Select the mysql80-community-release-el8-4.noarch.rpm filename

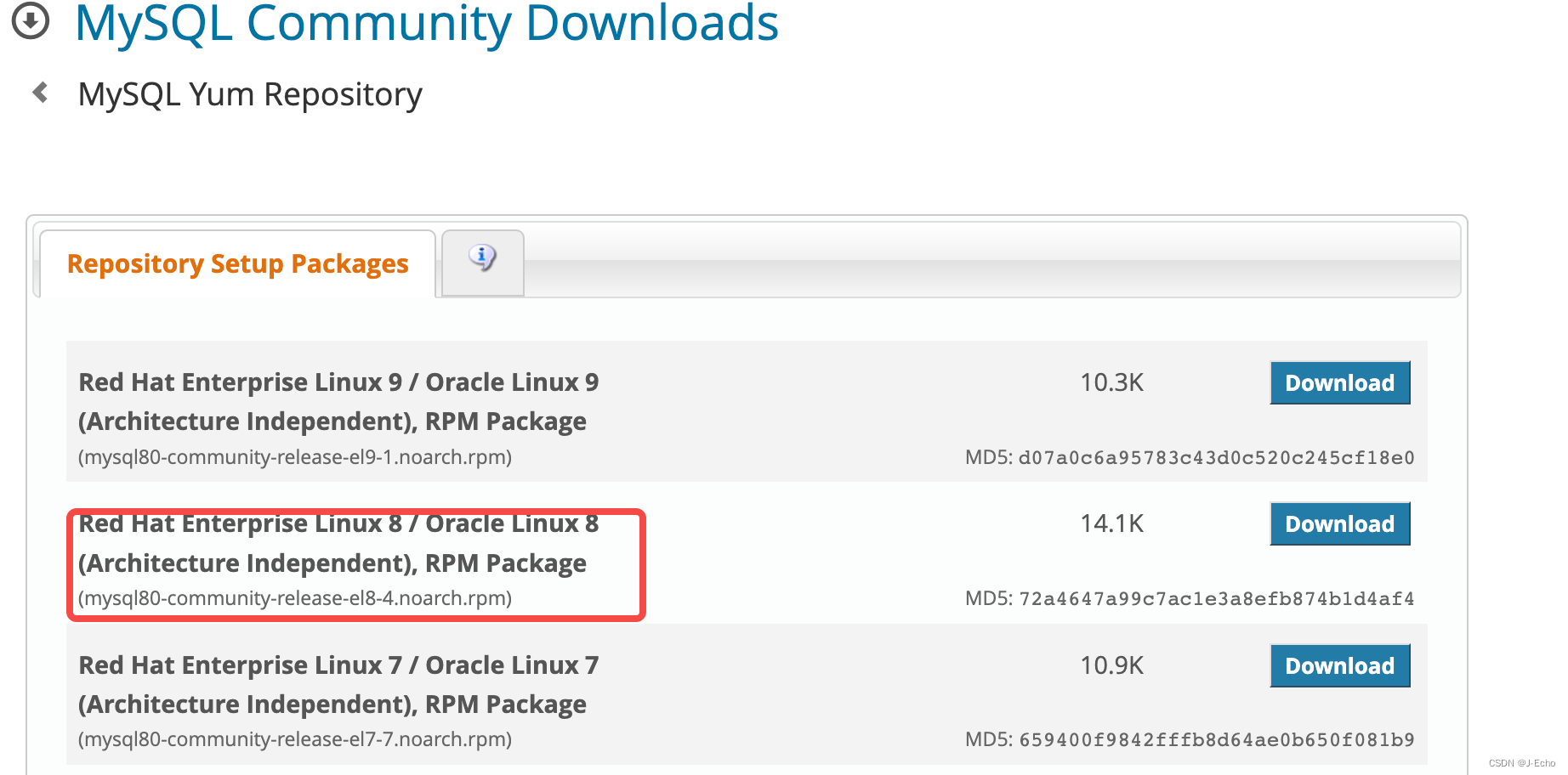(295, 598)
